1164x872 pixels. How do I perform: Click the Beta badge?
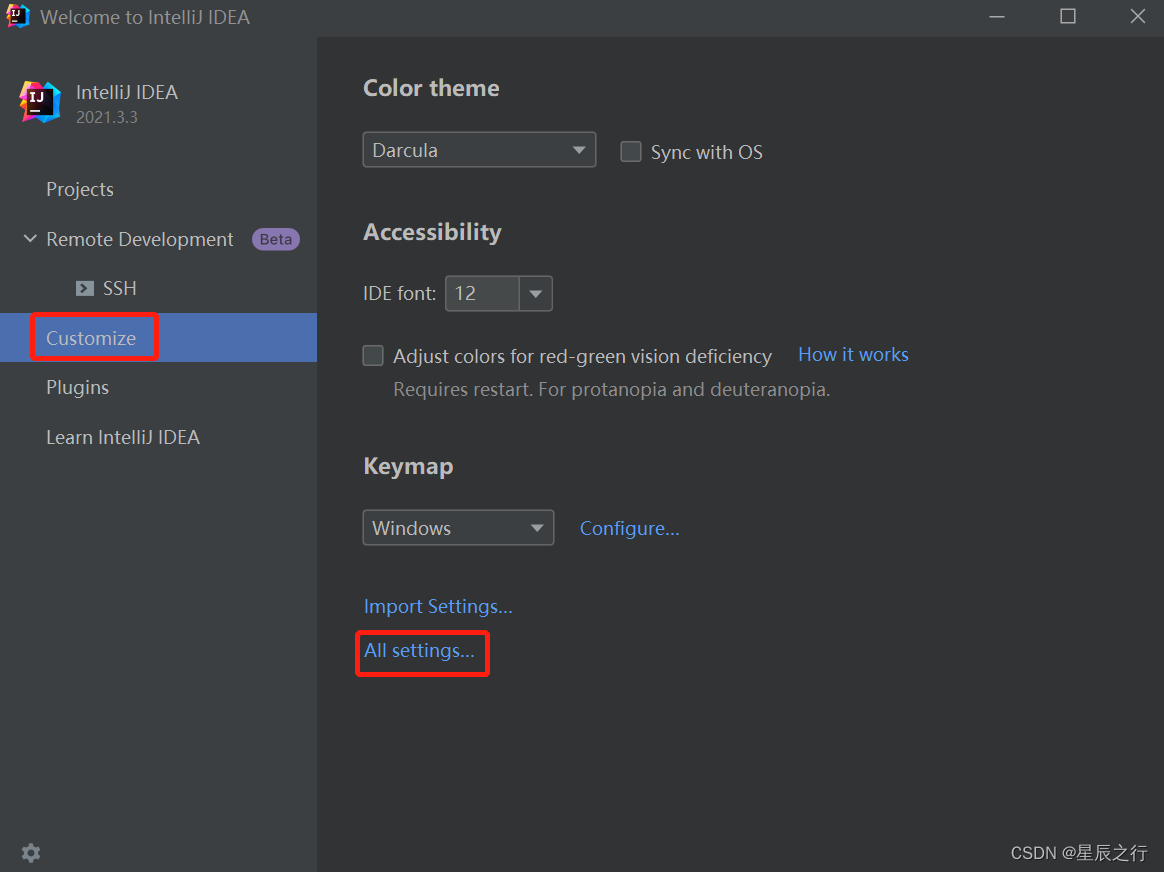point(276,239)
